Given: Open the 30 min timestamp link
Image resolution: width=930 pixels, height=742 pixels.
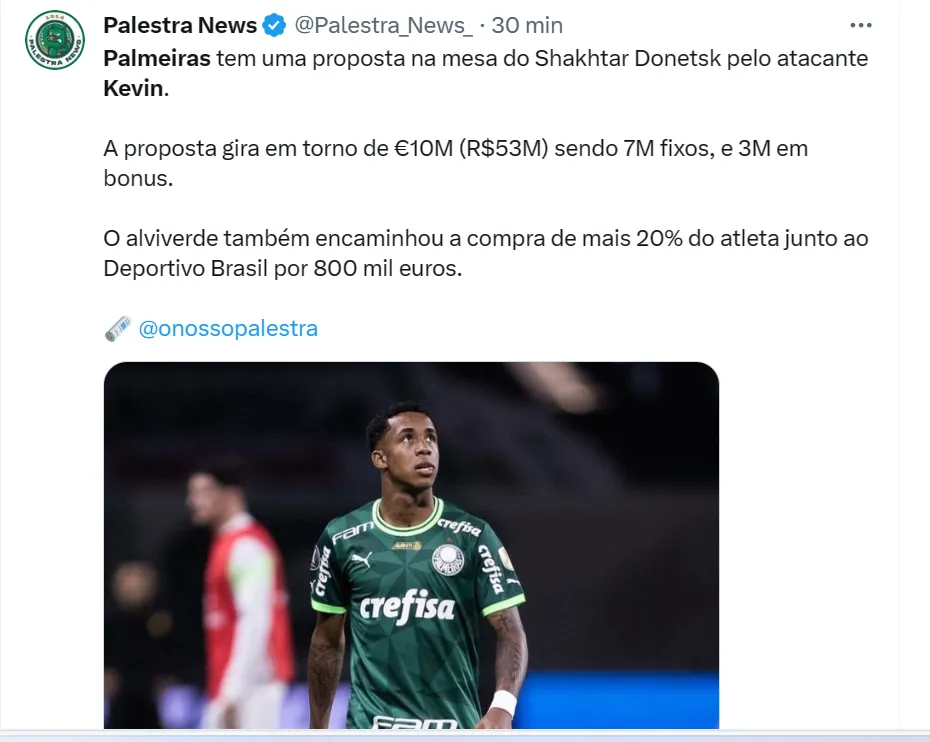Looking at the screenshot, I should (527, 26).
